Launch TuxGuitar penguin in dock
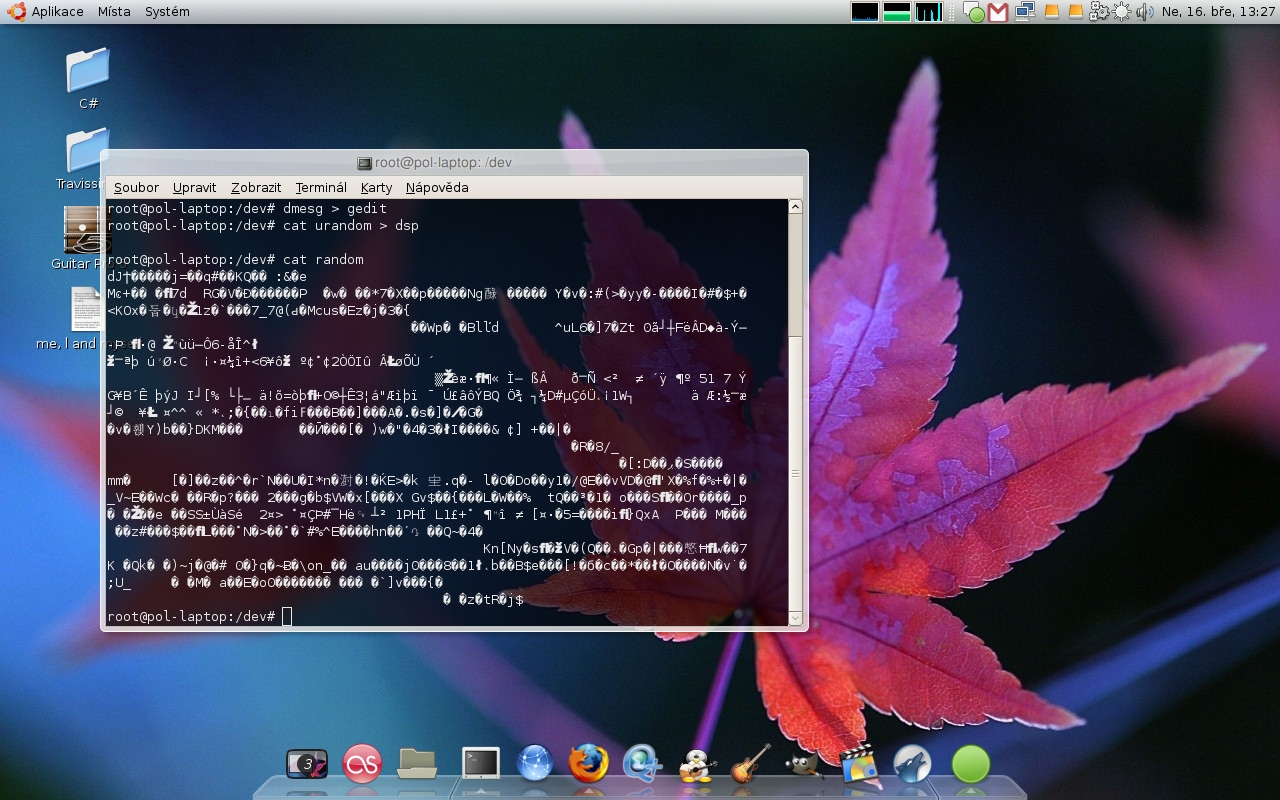1280x800 pixels. [696, 765]
